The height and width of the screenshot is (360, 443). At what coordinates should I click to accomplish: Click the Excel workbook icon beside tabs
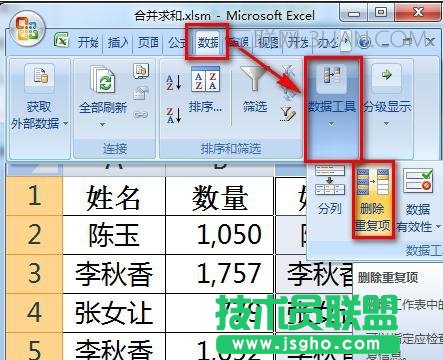tap(61, 40)
